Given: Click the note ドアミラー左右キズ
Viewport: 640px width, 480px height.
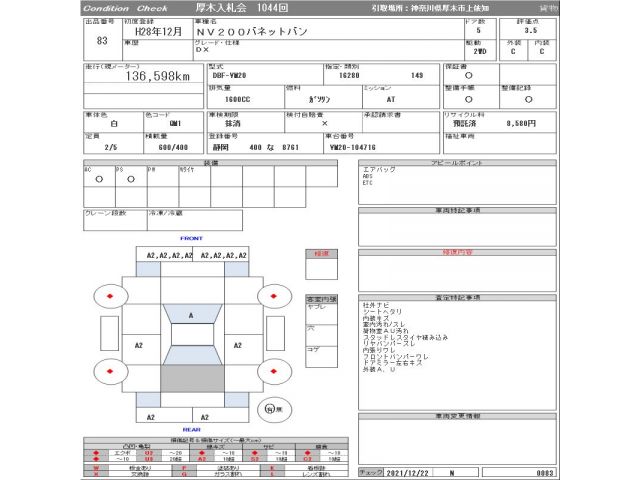Looking at the screenshot, I should point(392,362).
